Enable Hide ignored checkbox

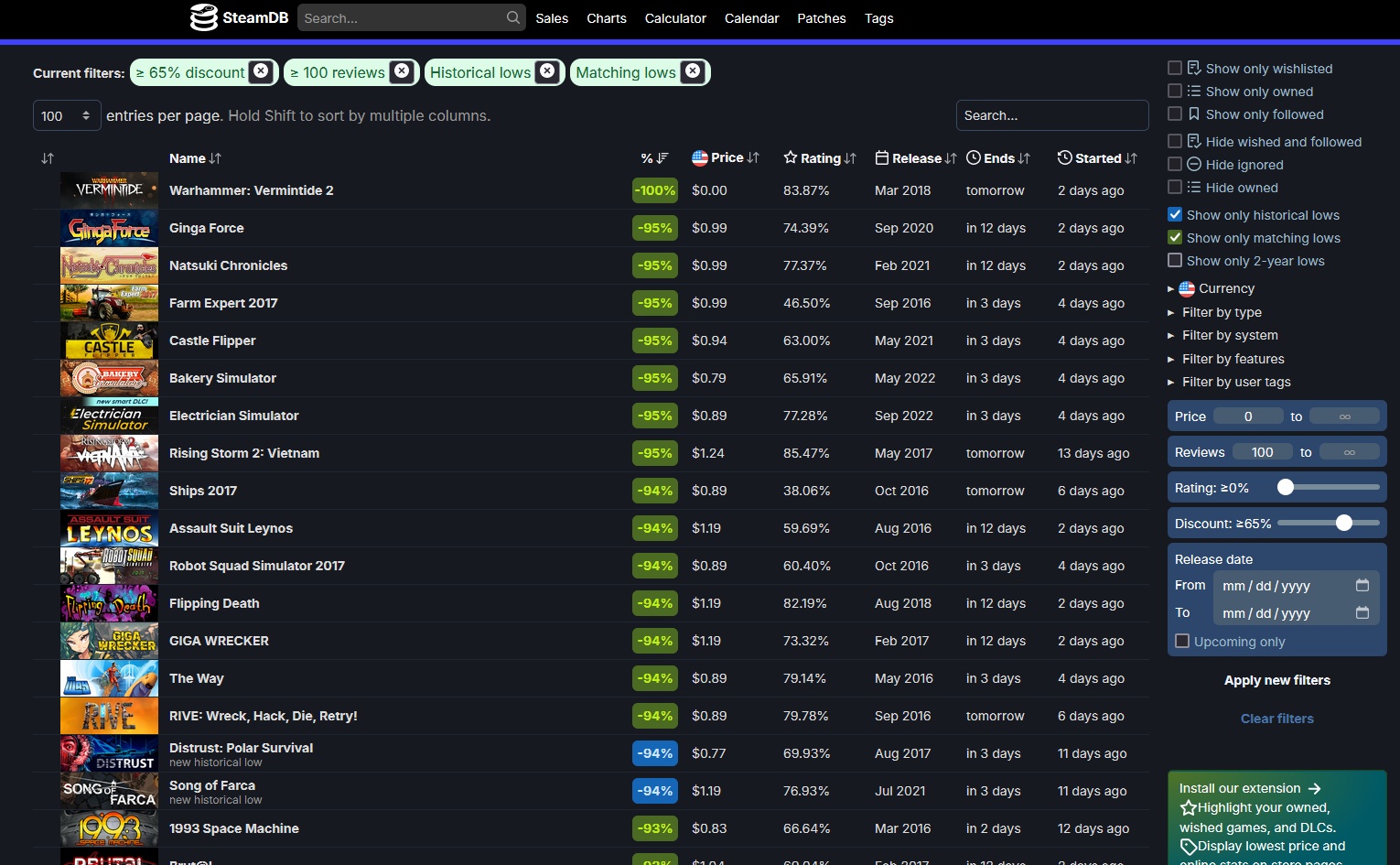pyautogui.click(x=1175, y=164)
